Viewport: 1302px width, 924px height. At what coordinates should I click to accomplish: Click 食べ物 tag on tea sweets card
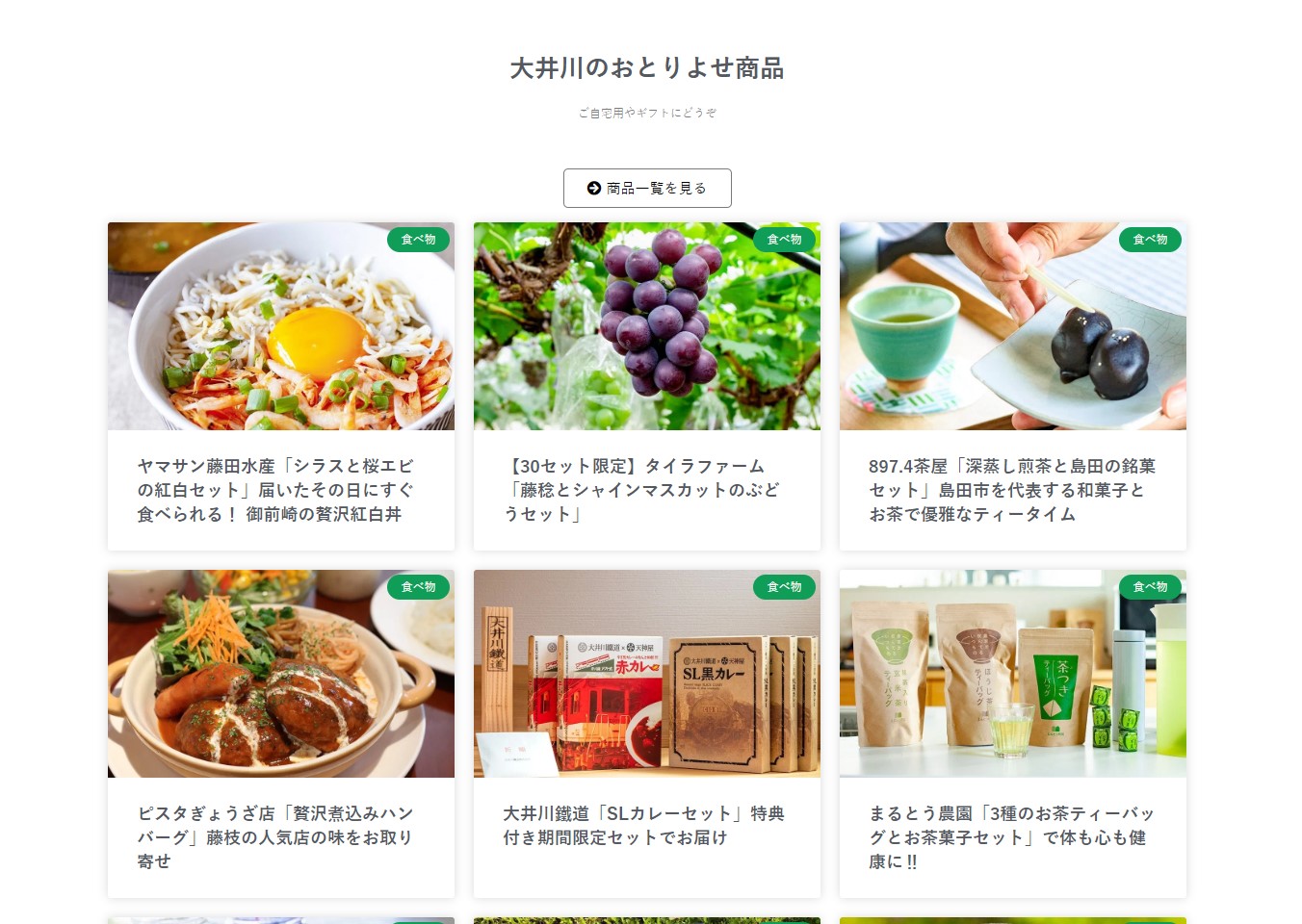[x=1150, y=240]
